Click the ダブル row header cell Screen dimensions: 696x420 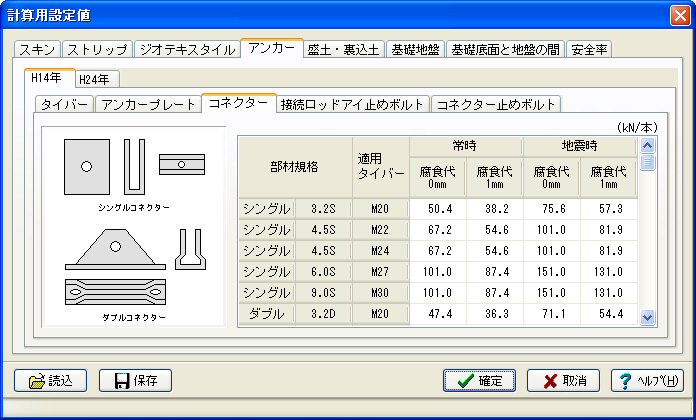pos(267,314)
